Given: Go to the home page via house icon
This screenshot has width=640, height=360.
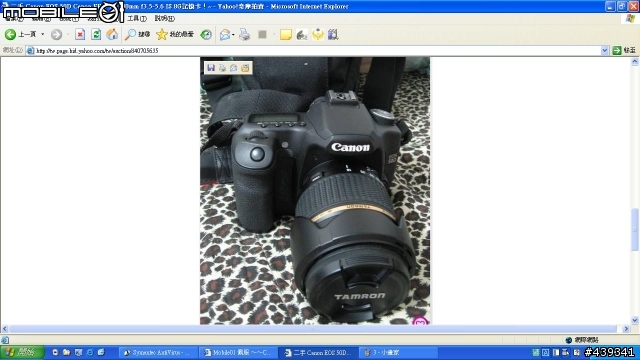Looking at the screenshot, I should [112, 35].
